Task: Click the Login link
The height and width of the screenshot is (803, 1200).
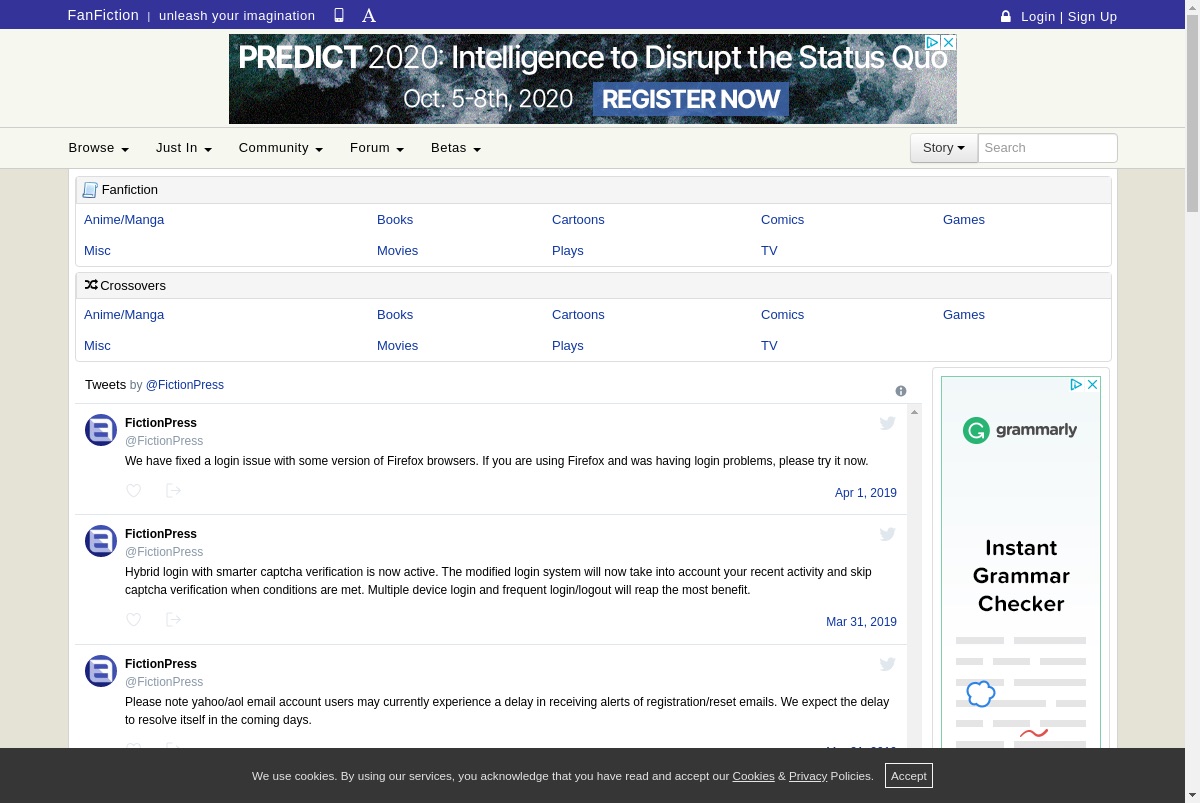Action: click(1038, 16)
